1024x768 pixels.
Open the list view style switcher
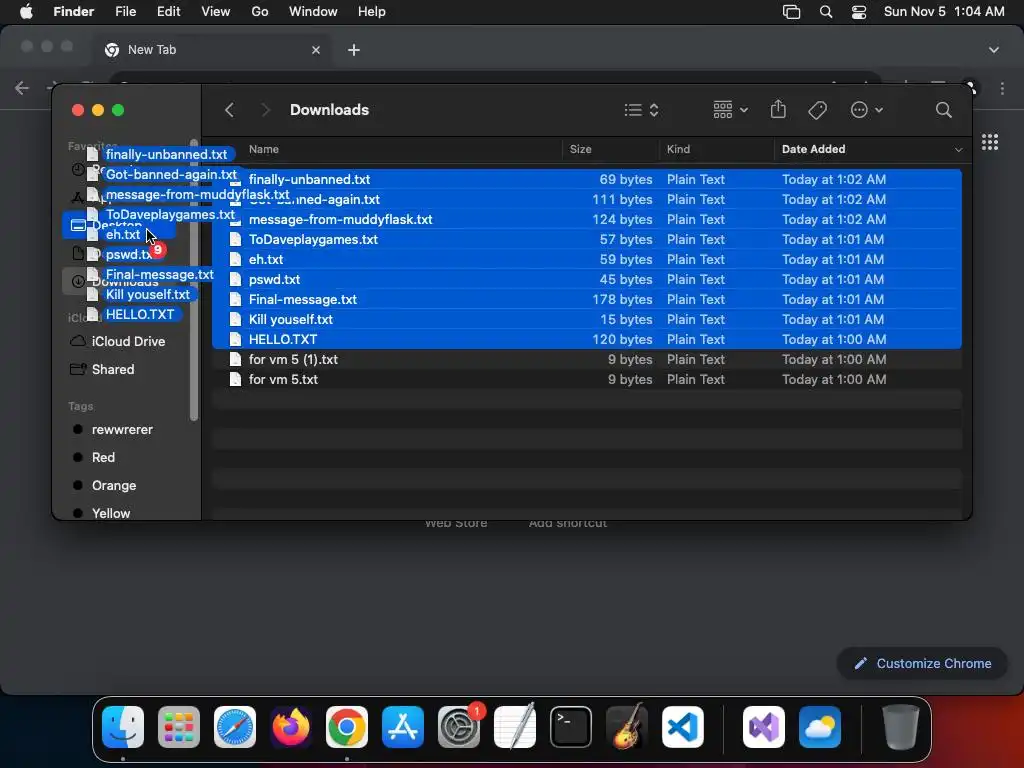(x=641, y=110)
